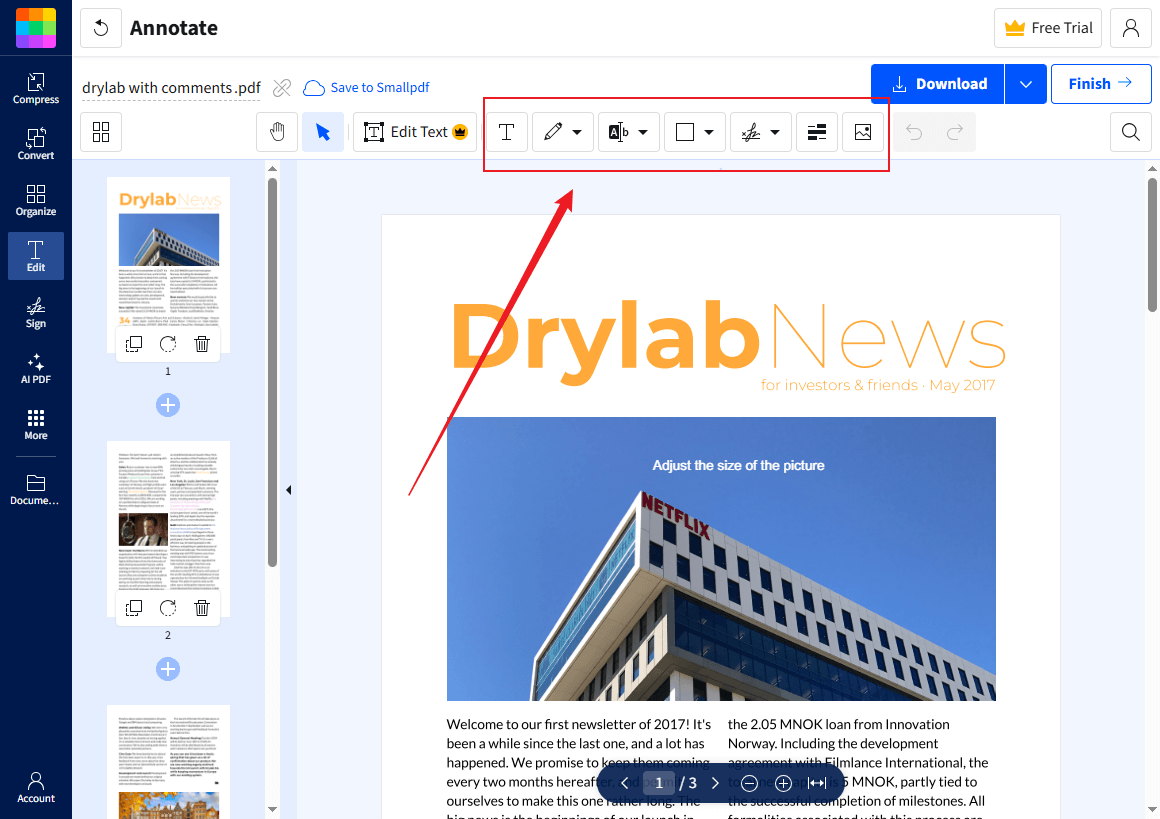Collapse the thumbnail sidebar with the arrow
Image resolution: width=1160 pixels, height=819 pixels.
pyautogui.click(x=288, y=489)
